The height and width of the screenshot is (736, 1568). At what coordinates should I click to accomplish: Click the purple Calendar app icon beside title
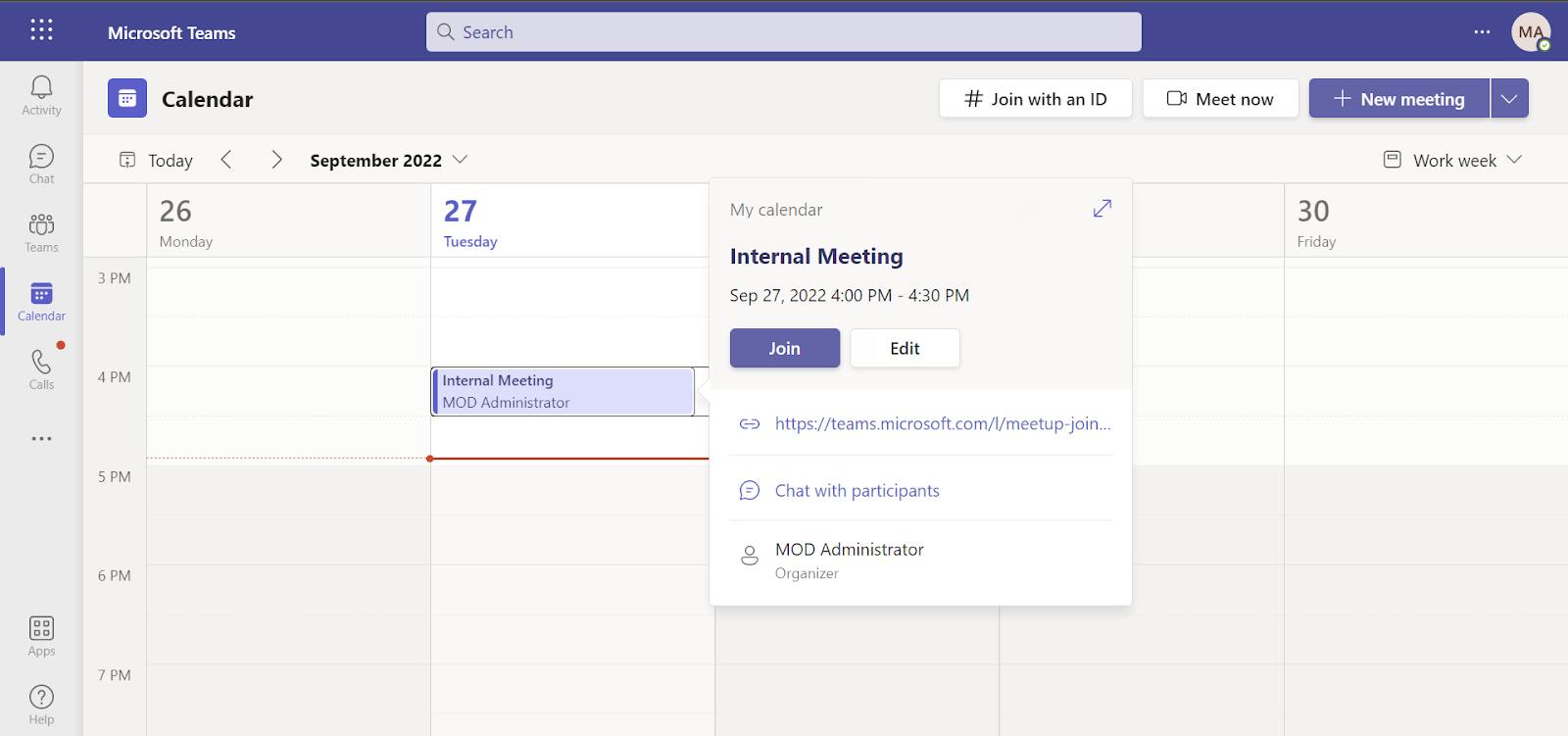point(127,98)
